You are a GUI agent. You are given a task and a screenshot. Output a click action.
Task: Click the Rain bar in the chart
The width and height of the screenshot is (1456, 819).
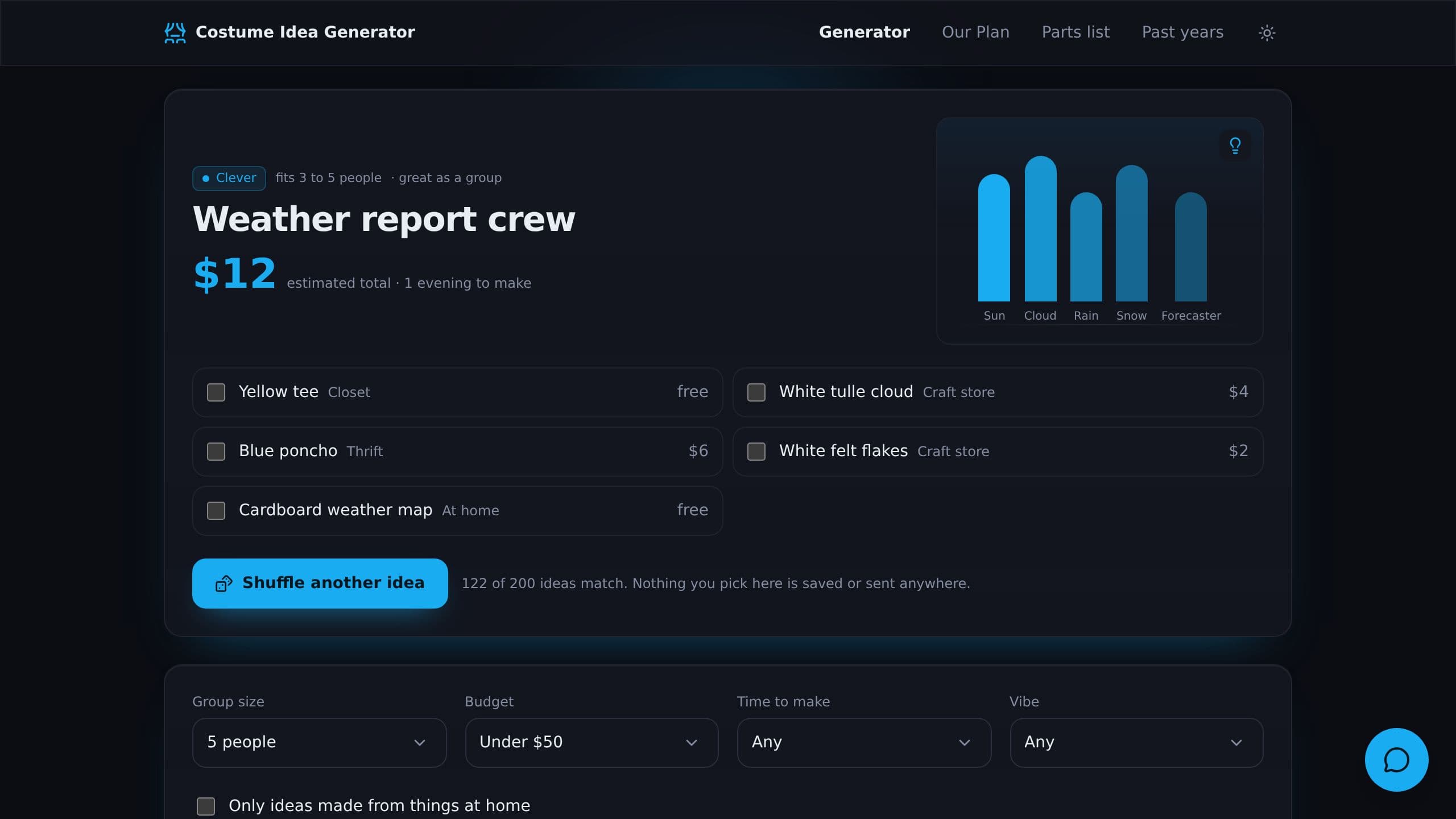[1086, 247]
